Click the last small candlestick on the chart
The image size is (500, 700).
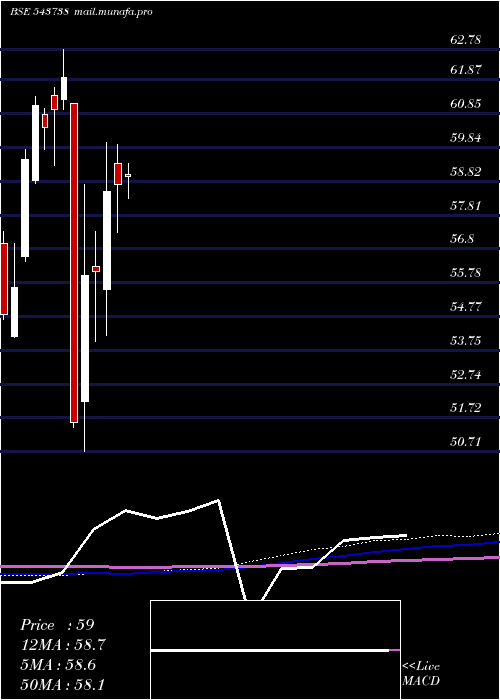pos(128,176)
